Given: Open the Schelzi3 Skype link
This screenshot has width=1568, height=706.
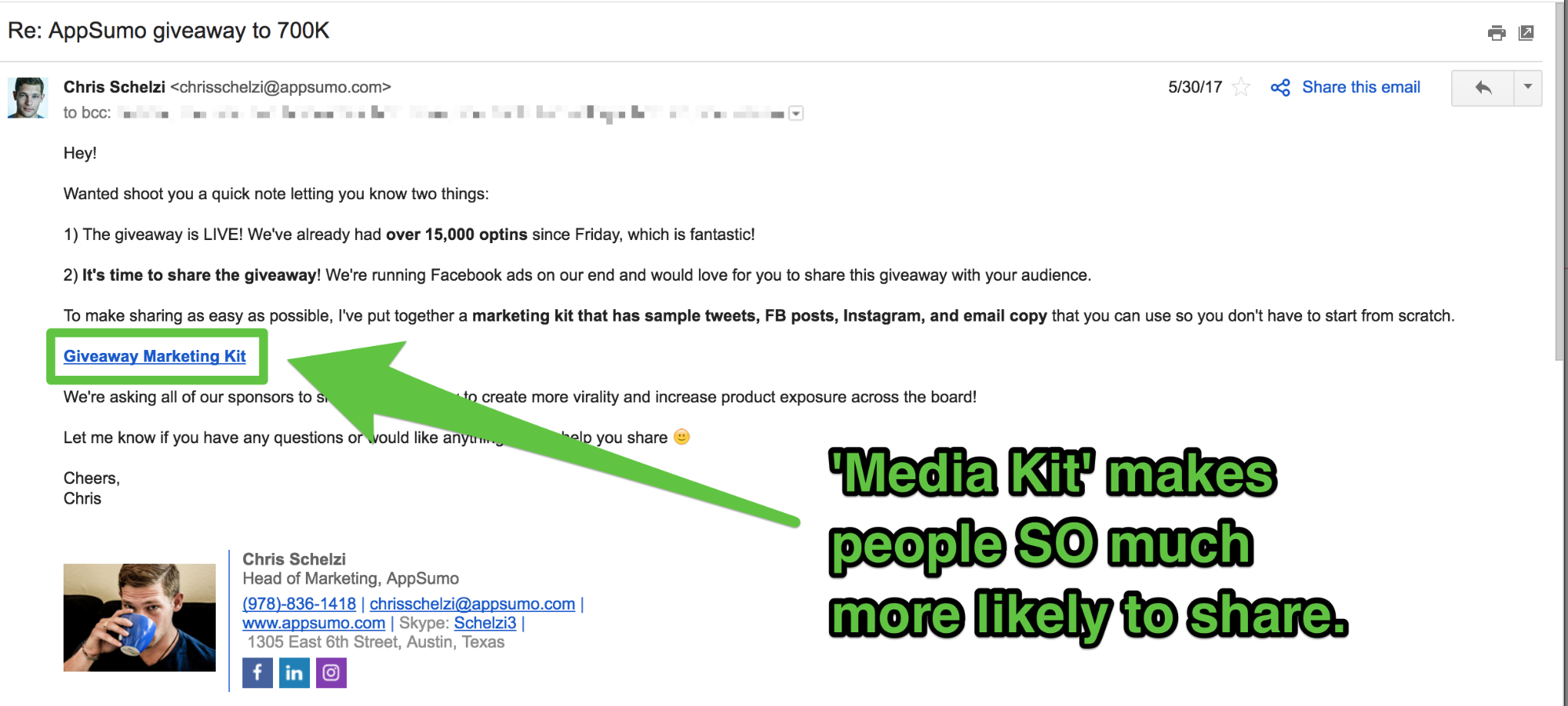Looking at the screenshot, I should 485,623.
